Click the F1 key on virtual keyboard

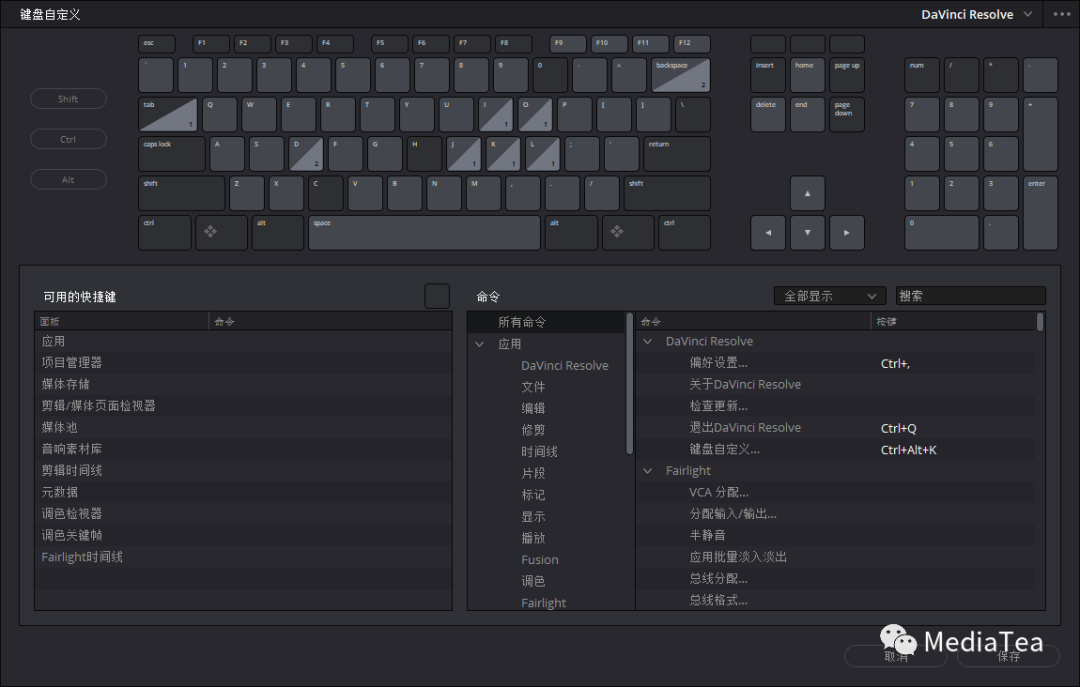[x=211, y=44]
